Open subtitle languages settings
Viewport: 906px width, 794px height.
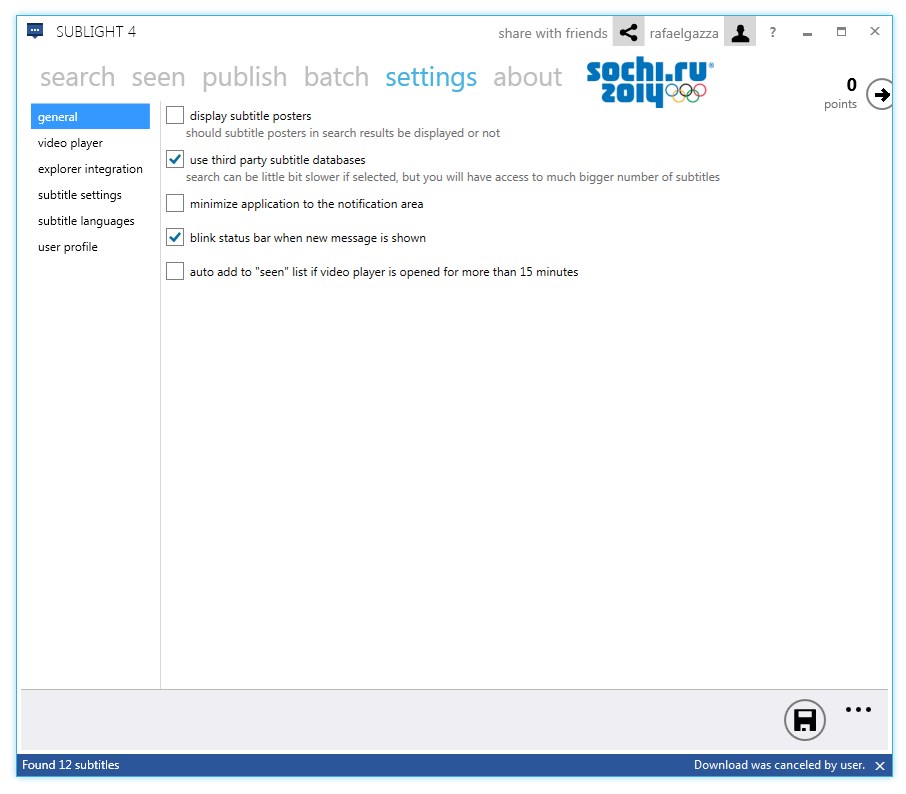click(84, 221)
